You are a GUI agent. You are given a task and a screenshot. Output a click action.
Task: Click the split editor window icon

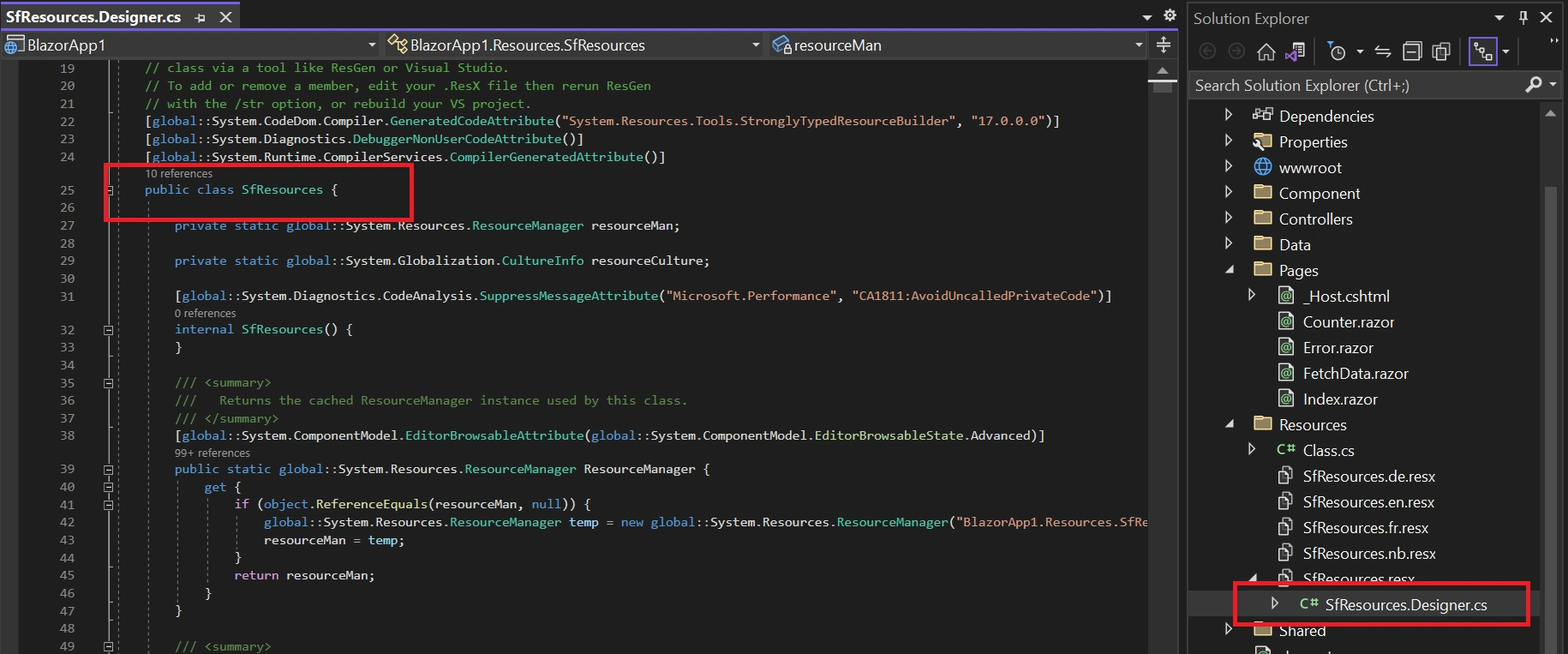click(x=1163, y=45)
